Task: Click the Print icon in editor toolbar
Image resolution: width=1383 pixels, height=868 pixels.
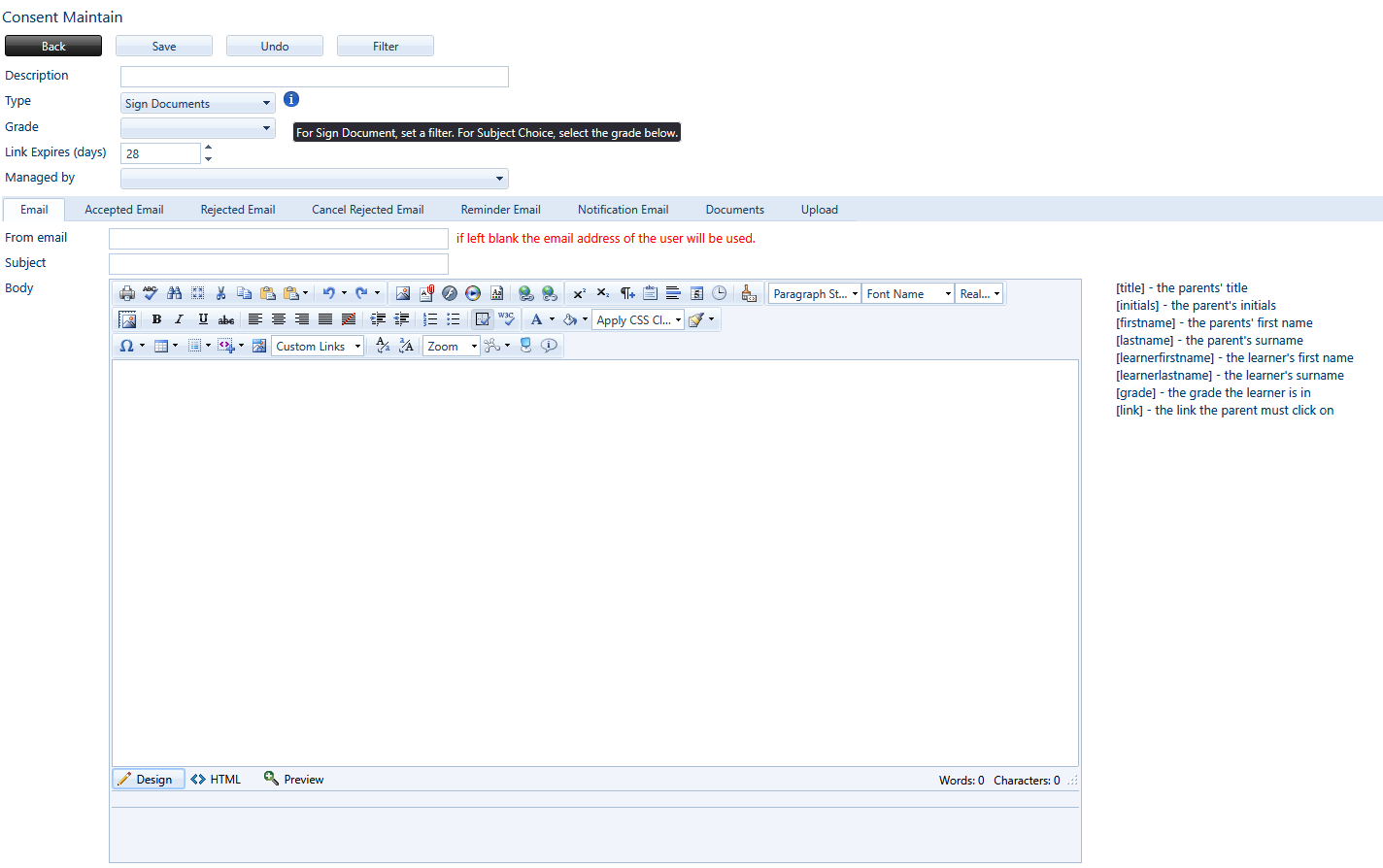Action: (127, 293)
